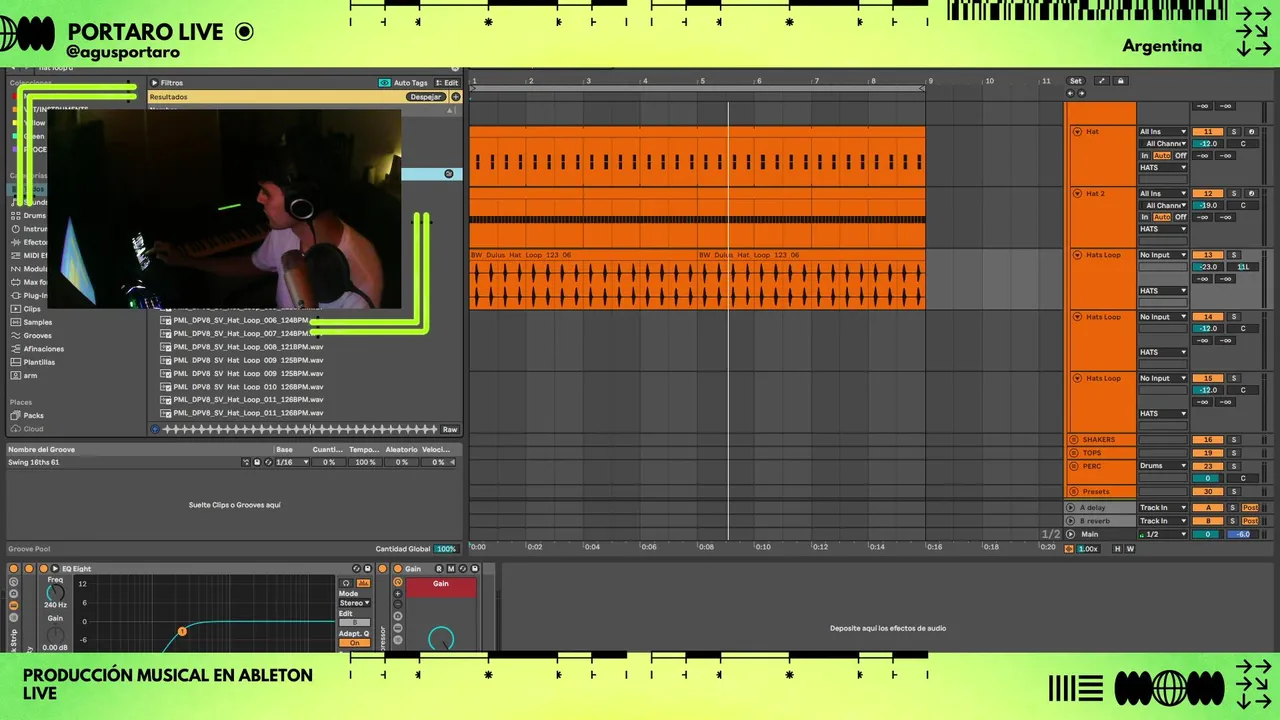Toggle Gain device activator
The image size is (1280, 720).
(x=397, y=569)
